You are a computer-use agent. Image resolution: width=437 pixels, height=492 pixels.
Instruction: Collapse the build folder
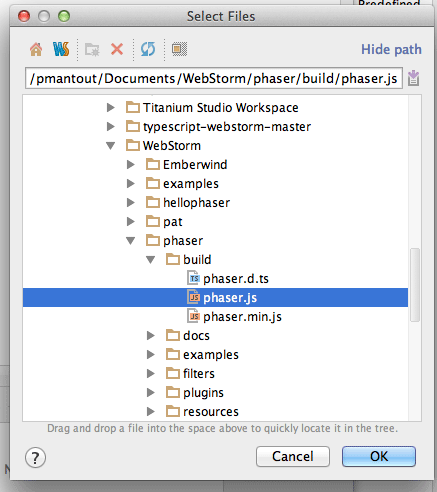coord(151,260)
